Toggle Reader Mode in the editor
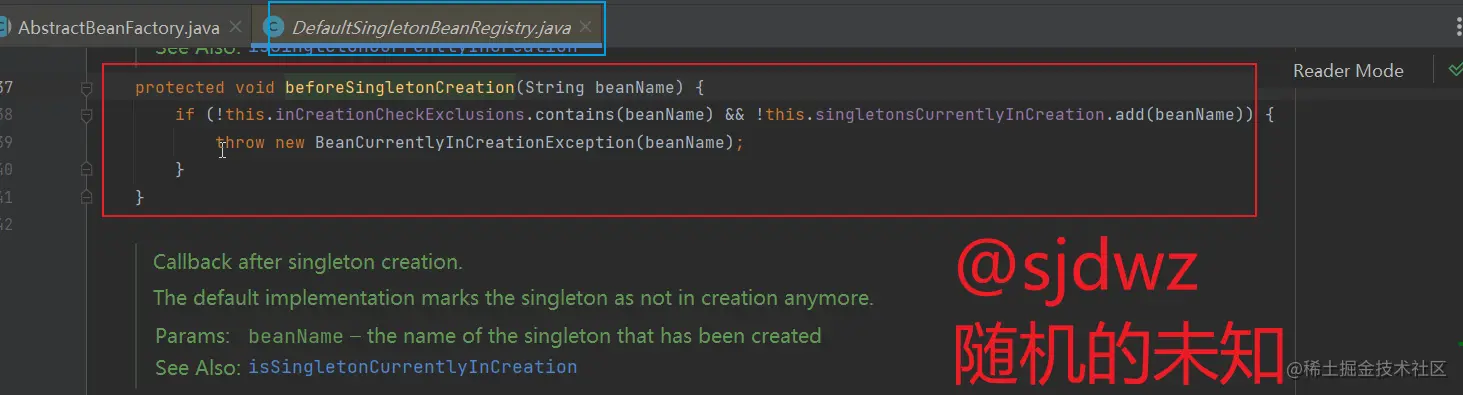This screenshot has width=1463, height=395. pos(1348,71)
